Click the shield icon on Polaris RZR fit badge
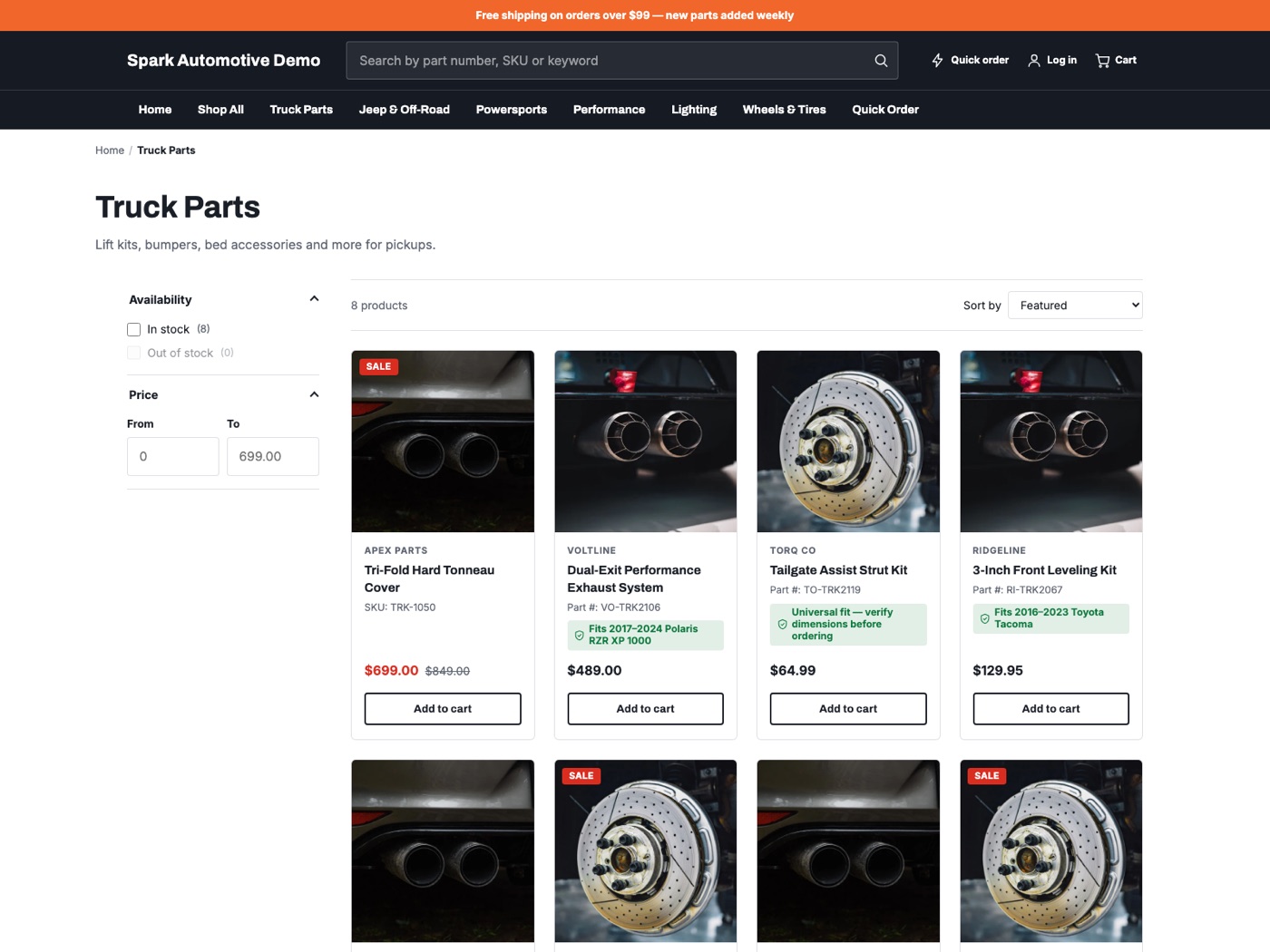1270x952 pixels. [580, 635]
